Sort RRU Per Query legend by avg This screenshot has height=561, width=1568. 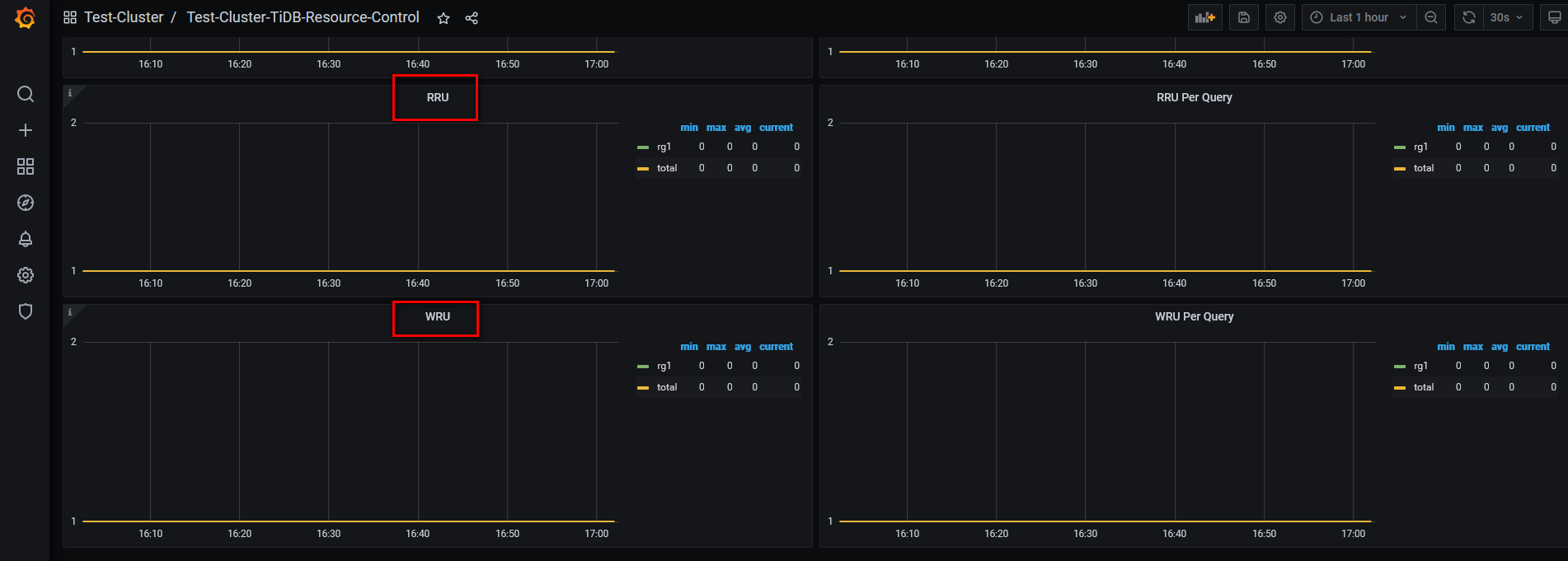(x=1500, y=128)
